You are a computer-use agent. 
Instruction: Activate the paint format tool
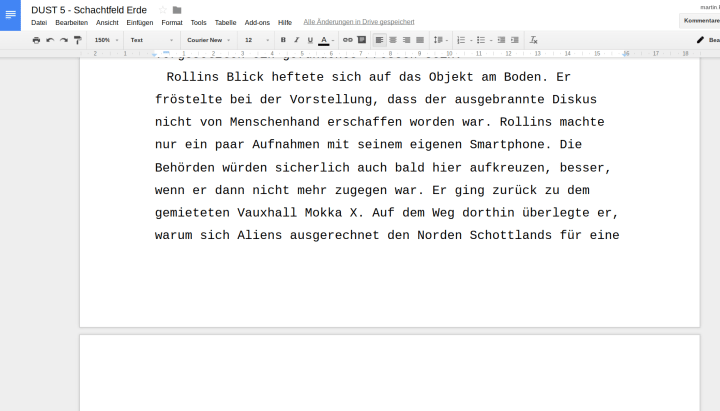tap(78, 40)
